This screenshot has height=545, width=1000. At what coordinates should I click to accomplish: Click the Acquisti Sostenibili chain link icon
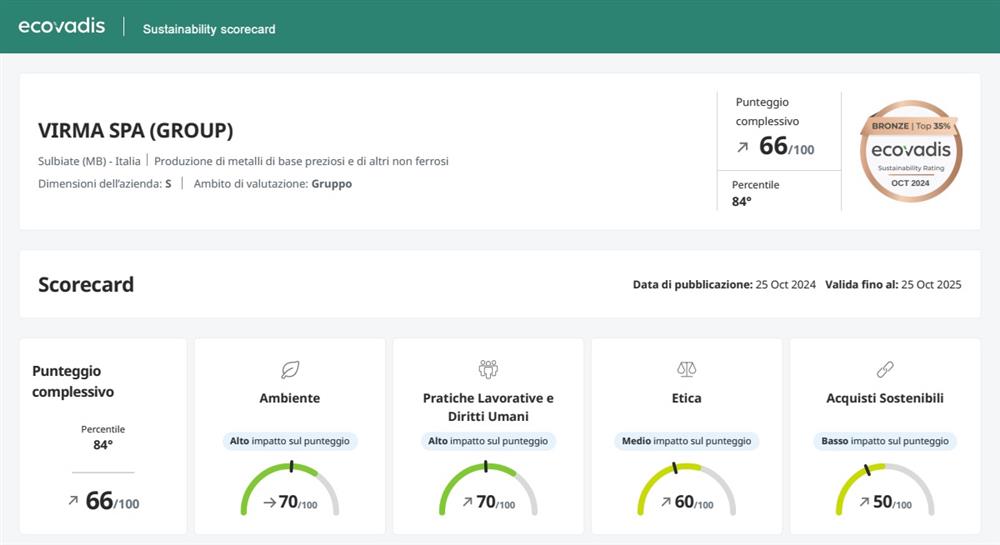[885, 369]
